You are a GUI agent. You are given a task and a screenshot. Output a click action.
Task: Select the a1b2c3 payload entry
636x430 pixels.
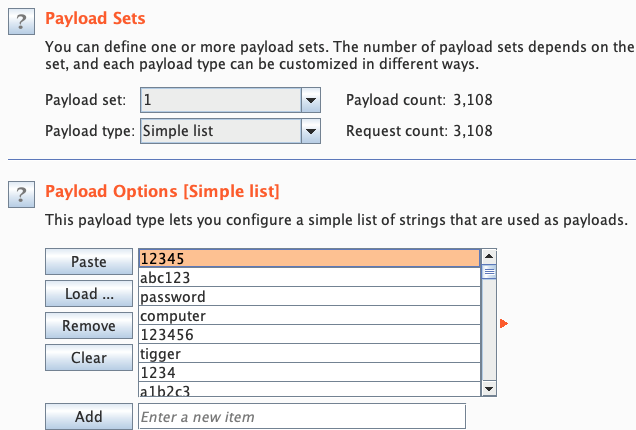[x=309, y=391]
